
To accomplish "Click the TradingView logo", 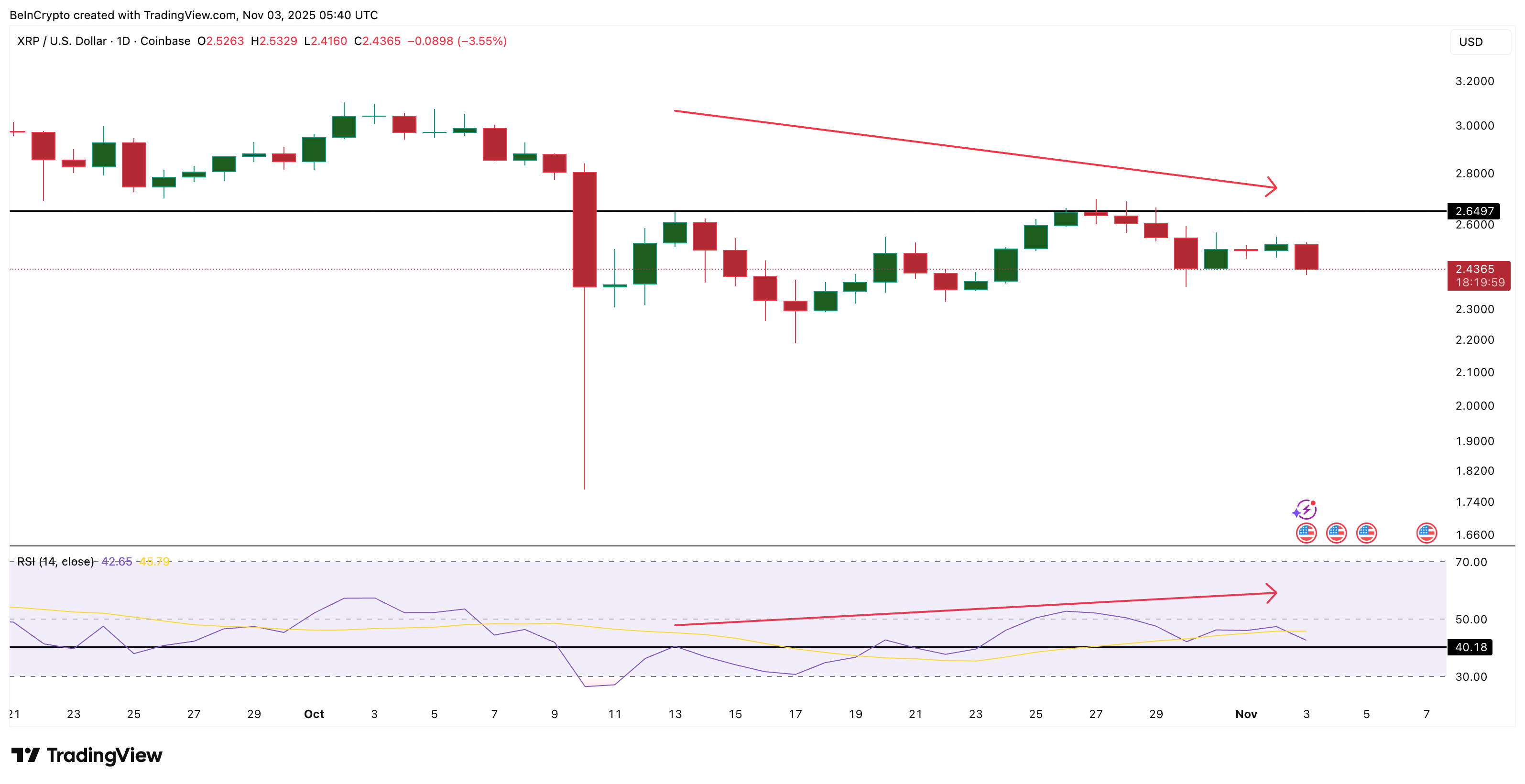I will pyautogui.click(x=87, y=755).
